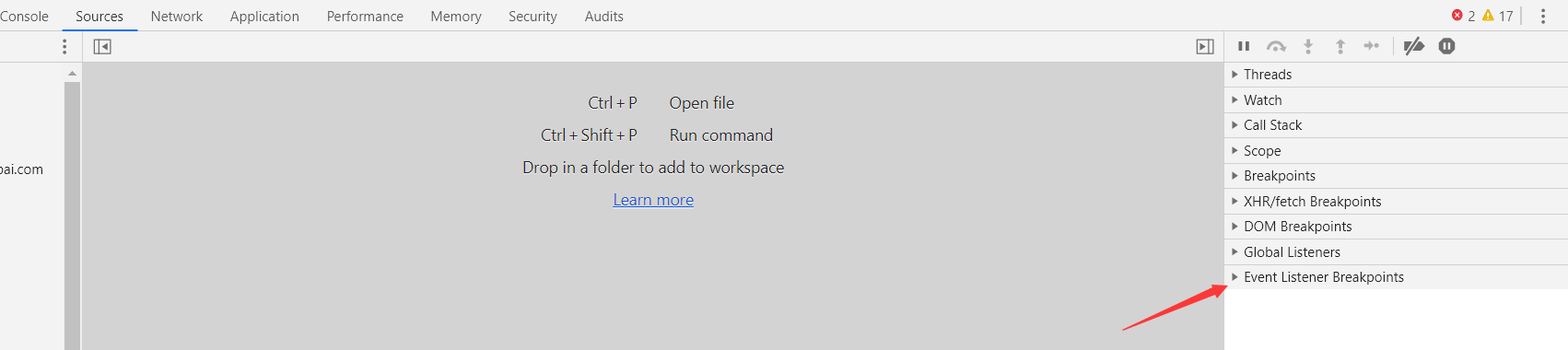Image resolution: width=1568 pixels, height=350 pixels.
Task: Follow the Learn more link
Action: coord(653,200)
